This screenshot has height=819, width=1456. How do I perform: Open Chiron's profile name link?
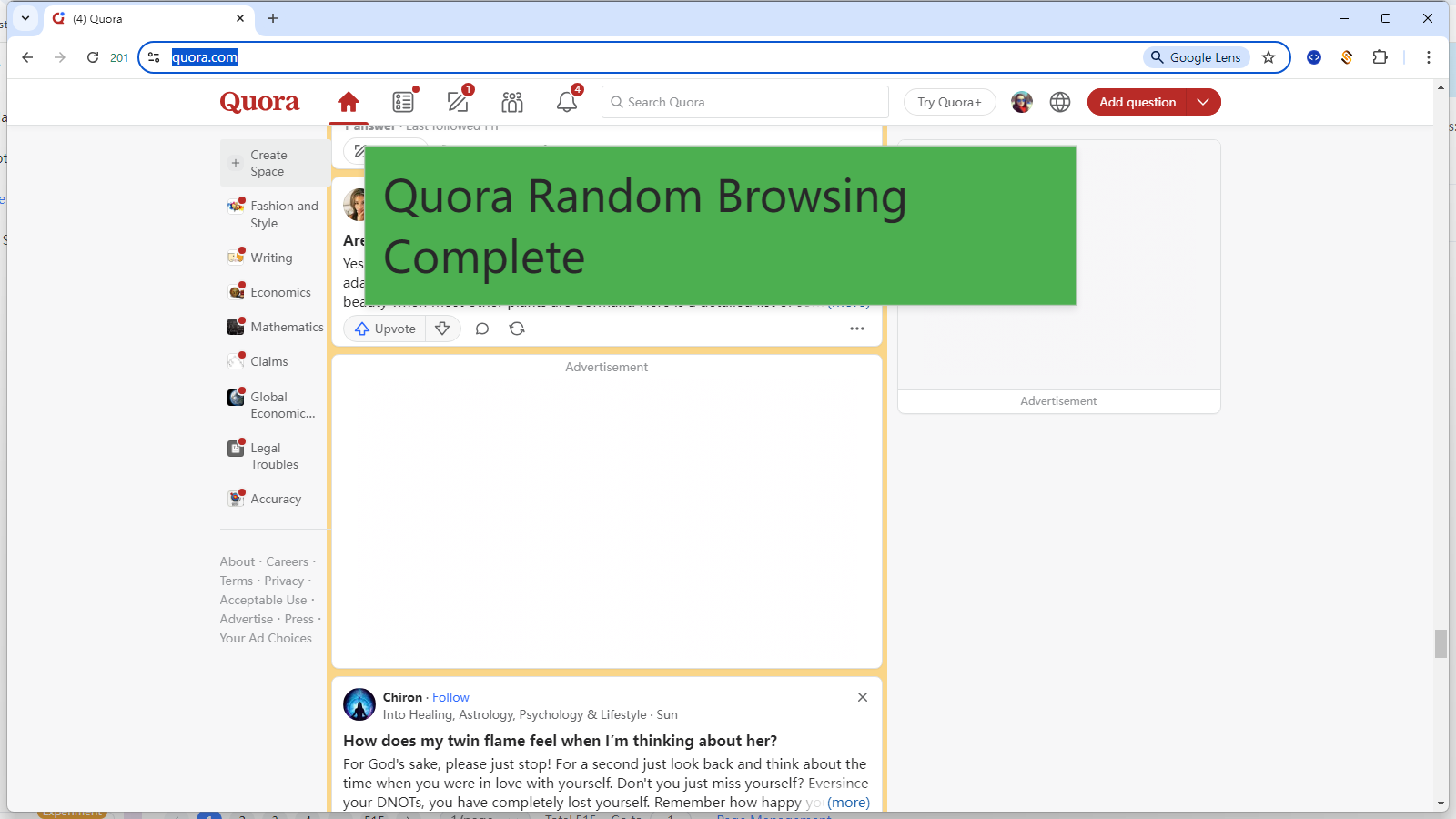pos(402,697)
